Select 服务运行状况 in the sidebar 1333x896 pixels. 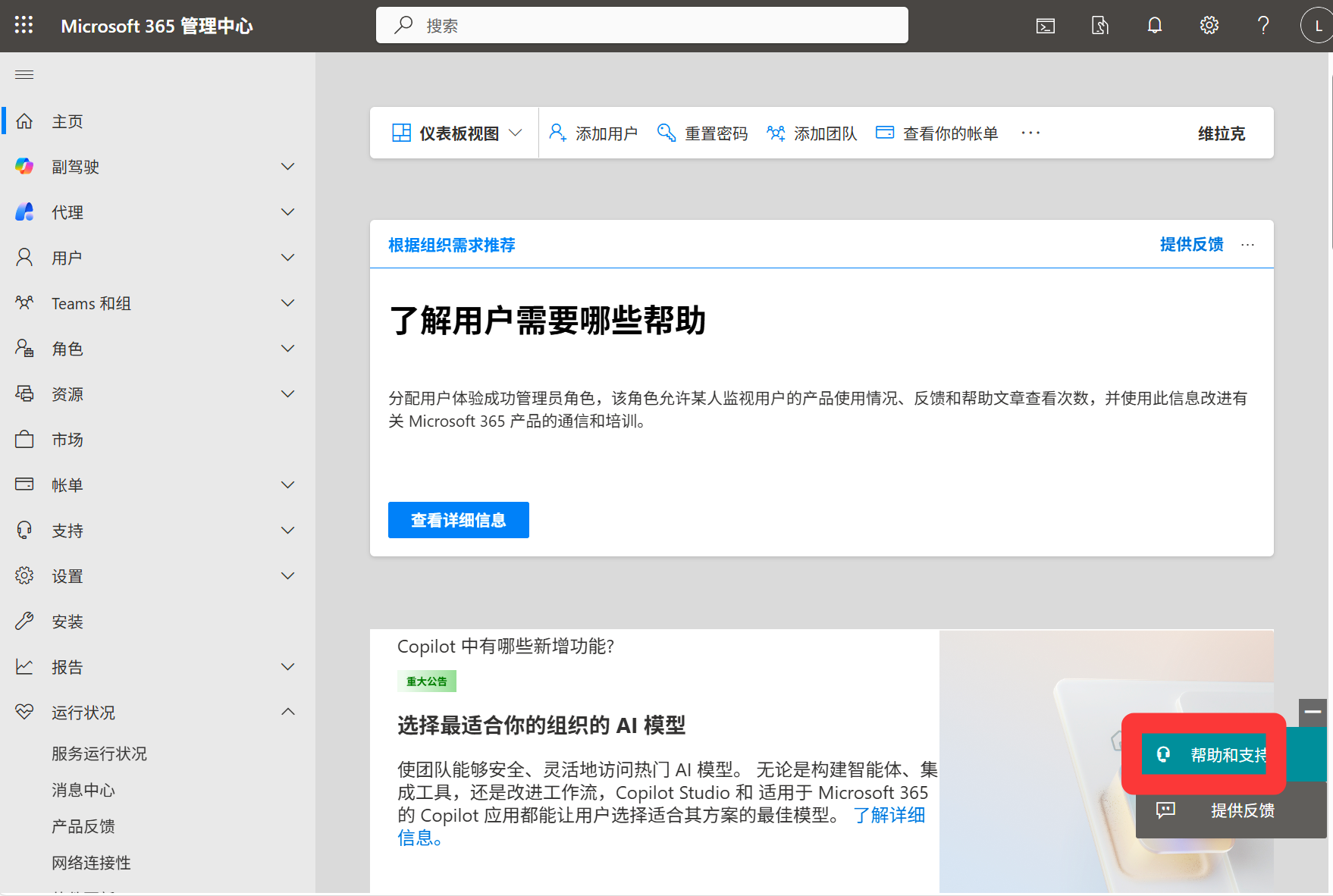click(99, 753)
